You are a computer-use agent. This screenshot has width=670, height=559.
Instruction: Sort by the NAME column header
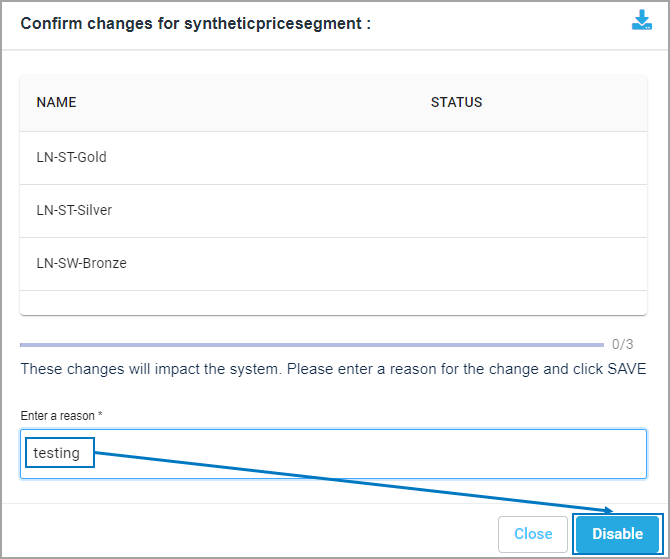57,102
